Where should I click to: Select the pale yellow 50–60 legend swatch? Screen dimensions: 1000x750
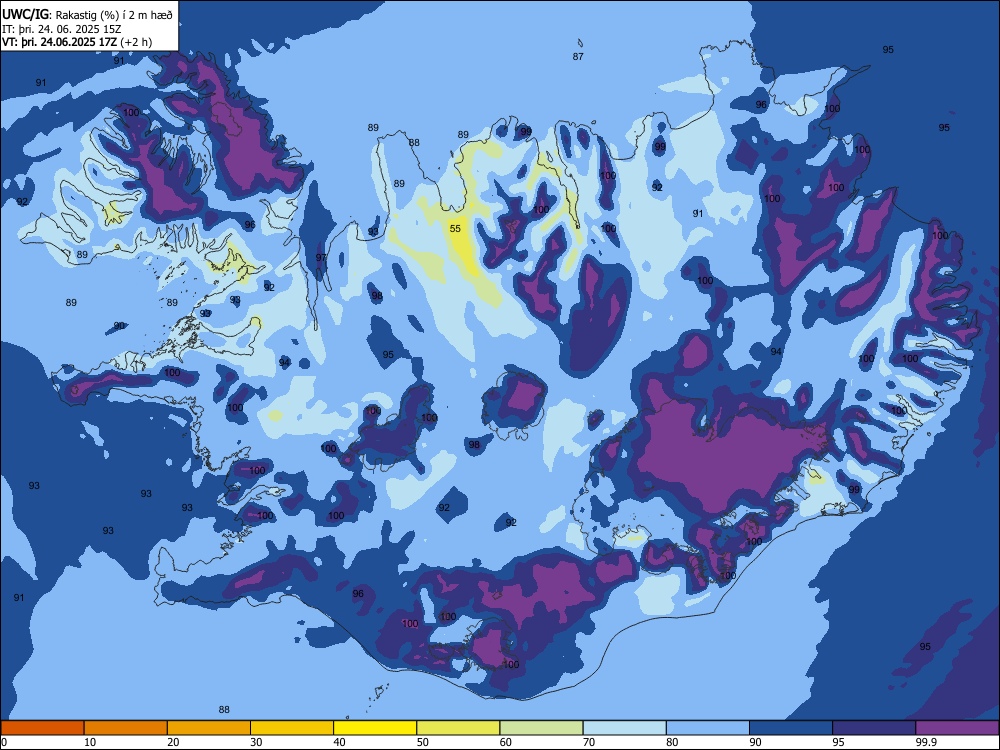point(459,728)
